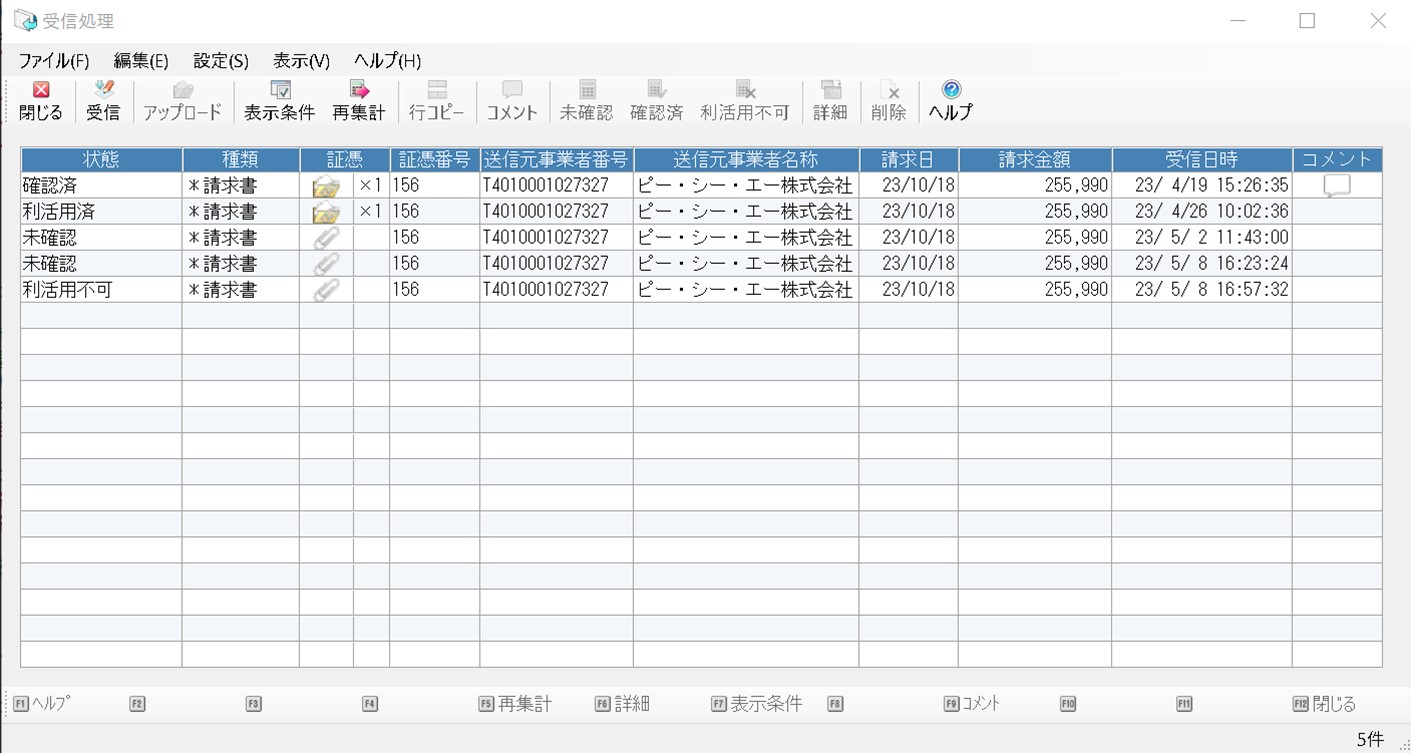The width and height of the screenshot is (1411, 753).
Task: Click the 請求金額 column header
Action: click(x=1034, y=160)
